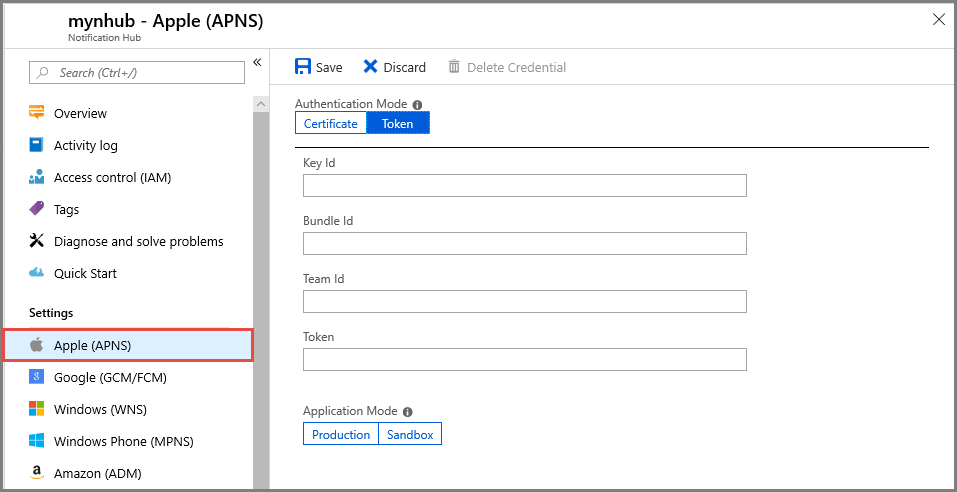Switch authentication mode to Certificate
957x492 pixels.
331,123
